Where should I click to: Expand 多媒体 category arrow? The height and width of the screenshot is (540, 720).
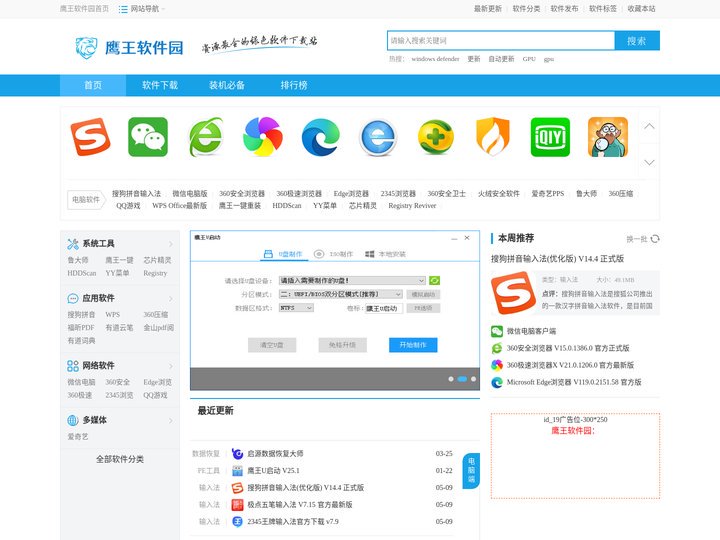tap(171, 420)
